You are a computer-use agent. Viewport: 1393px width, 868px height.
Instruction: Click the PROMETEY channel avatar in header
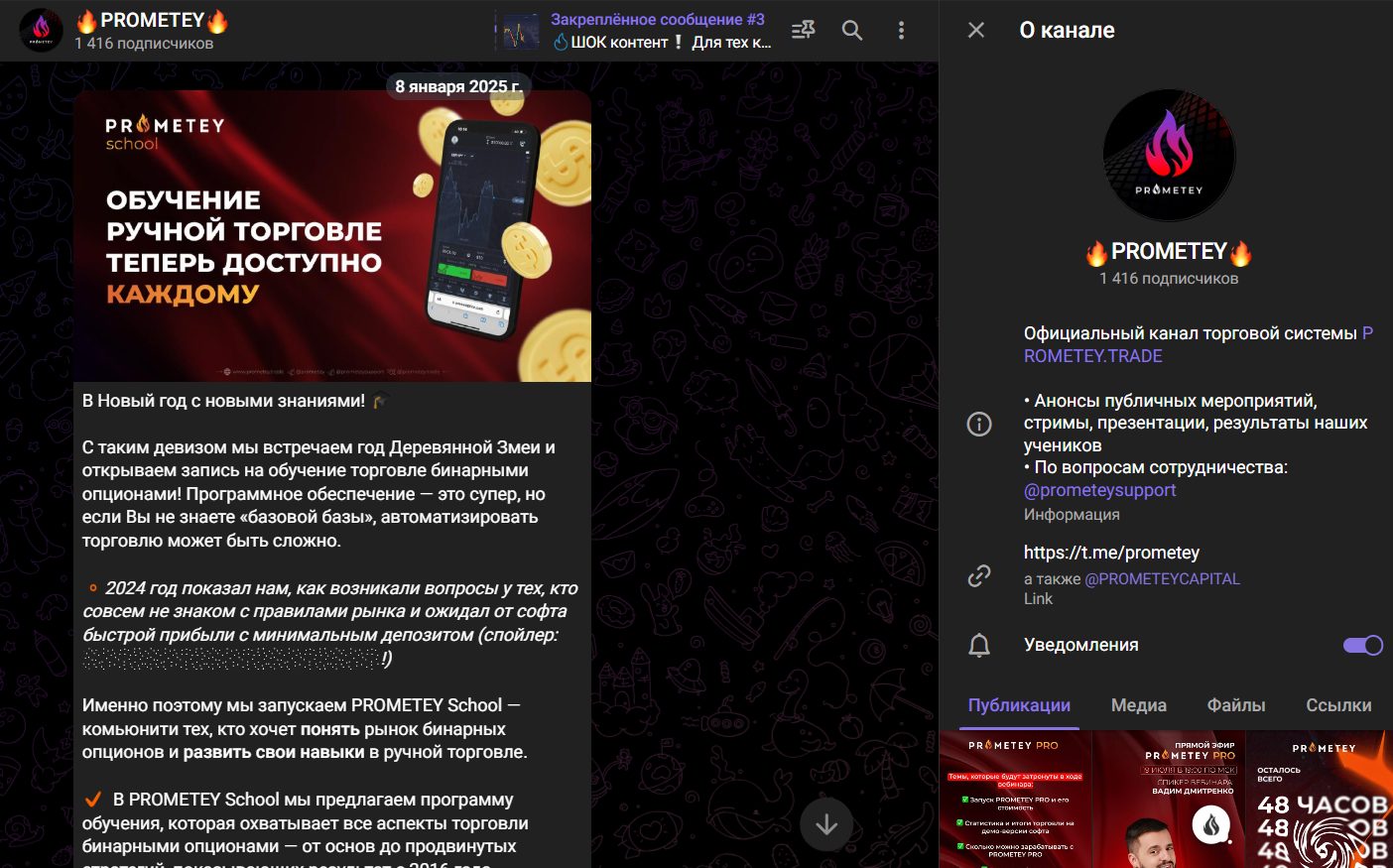[x=42, y=31]
